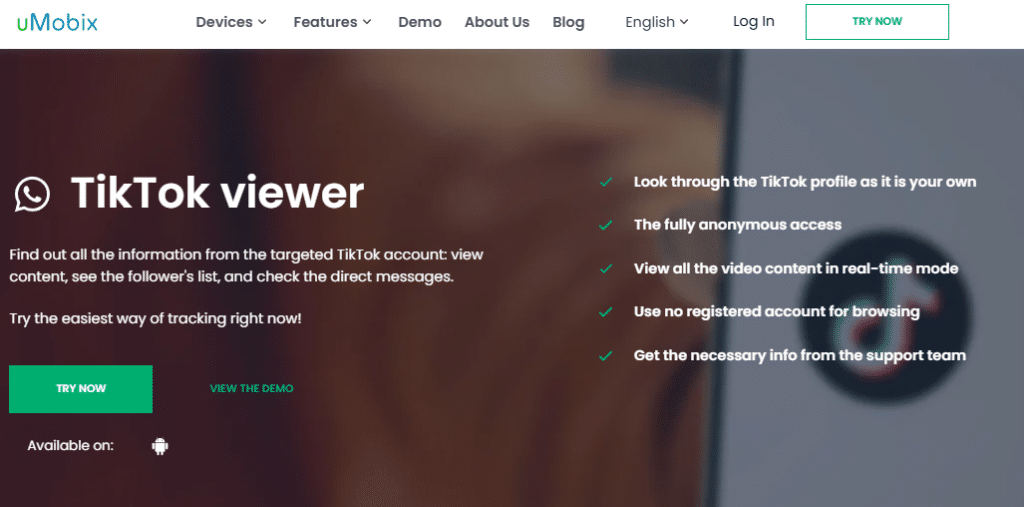Click the WhatsApp icon beside TikTok viewer
This screenshot has width=1024, height=507.
point(32,194)
